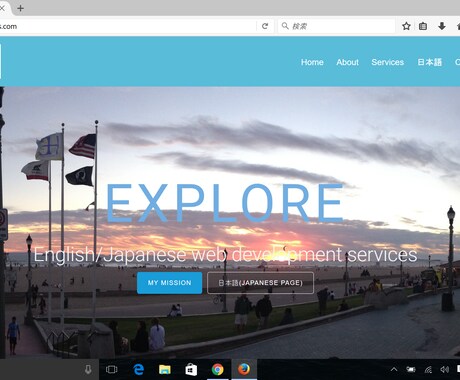Show hidden system tray icons

394,369
